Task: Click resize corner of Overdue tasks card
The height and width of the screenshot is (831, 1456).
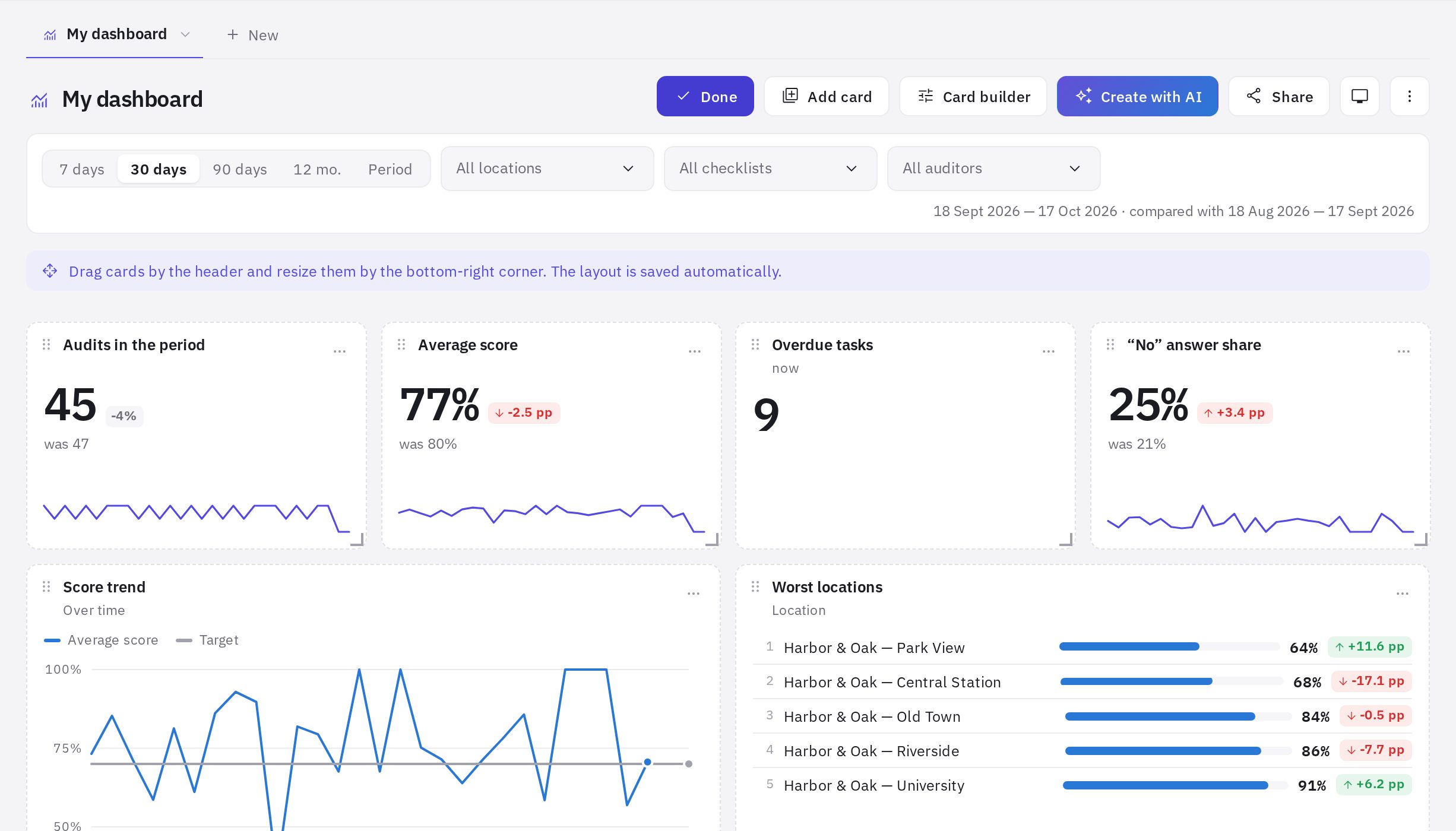Action: (1066, 540)
